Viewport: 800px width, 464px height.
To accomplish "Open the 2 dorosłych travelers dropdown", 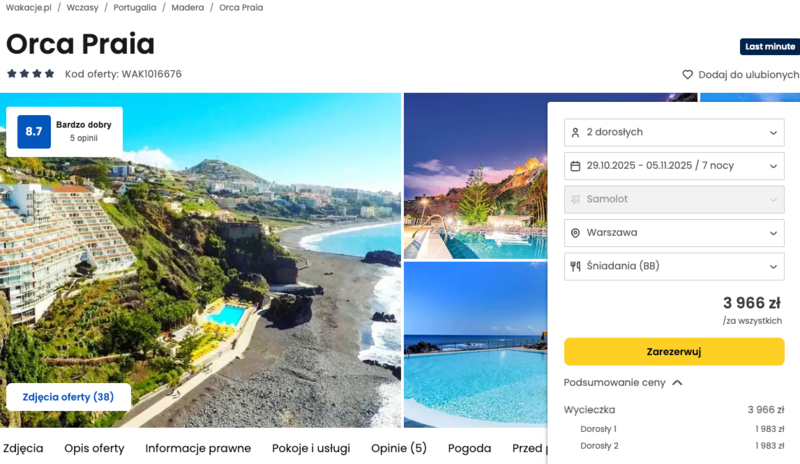I will (x=673, y=132).
